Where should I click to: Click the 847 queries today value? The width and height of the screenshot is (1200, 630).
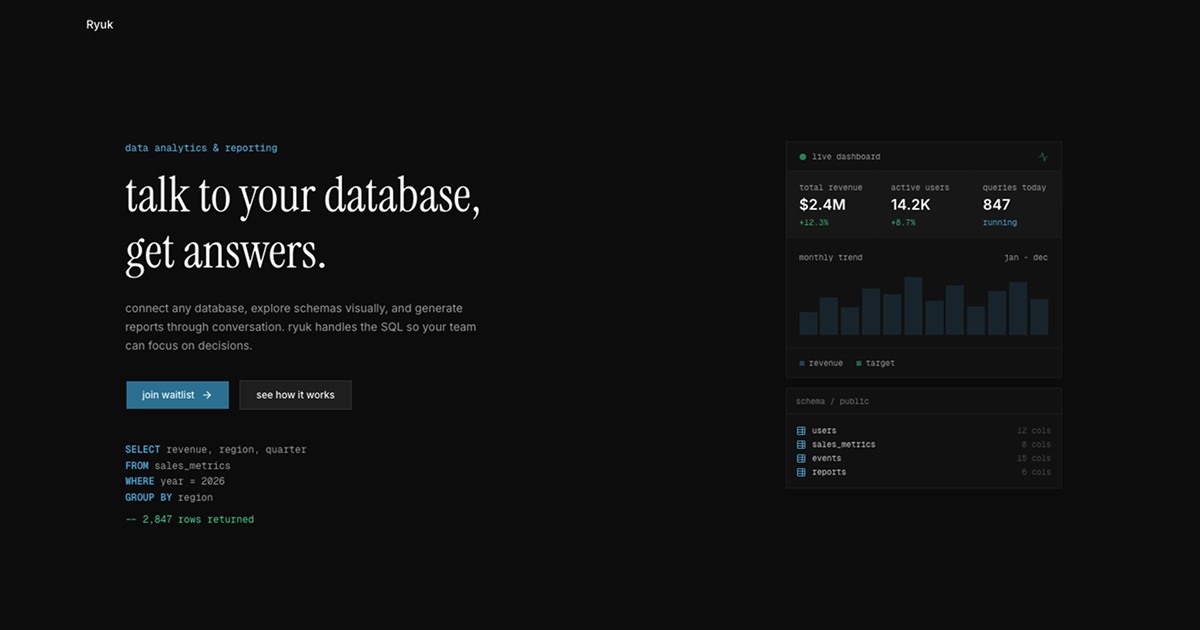coord(996,205)
